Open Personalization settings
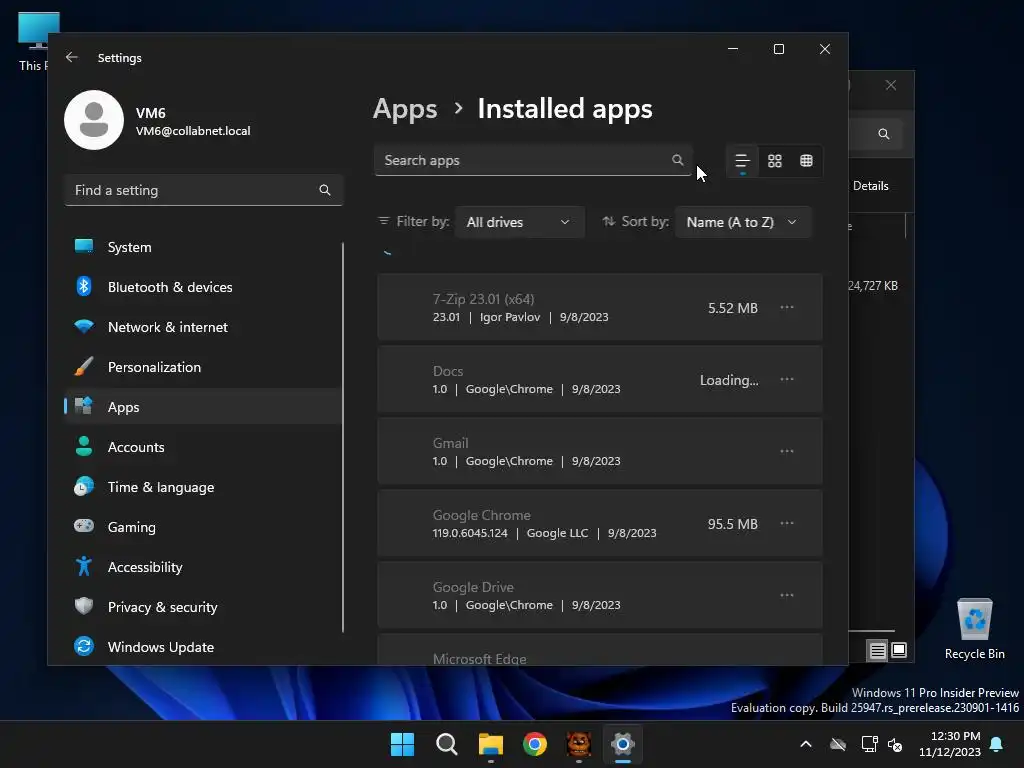The width and height of the screenshot is (1024, 768). click(x=202, y=366)
